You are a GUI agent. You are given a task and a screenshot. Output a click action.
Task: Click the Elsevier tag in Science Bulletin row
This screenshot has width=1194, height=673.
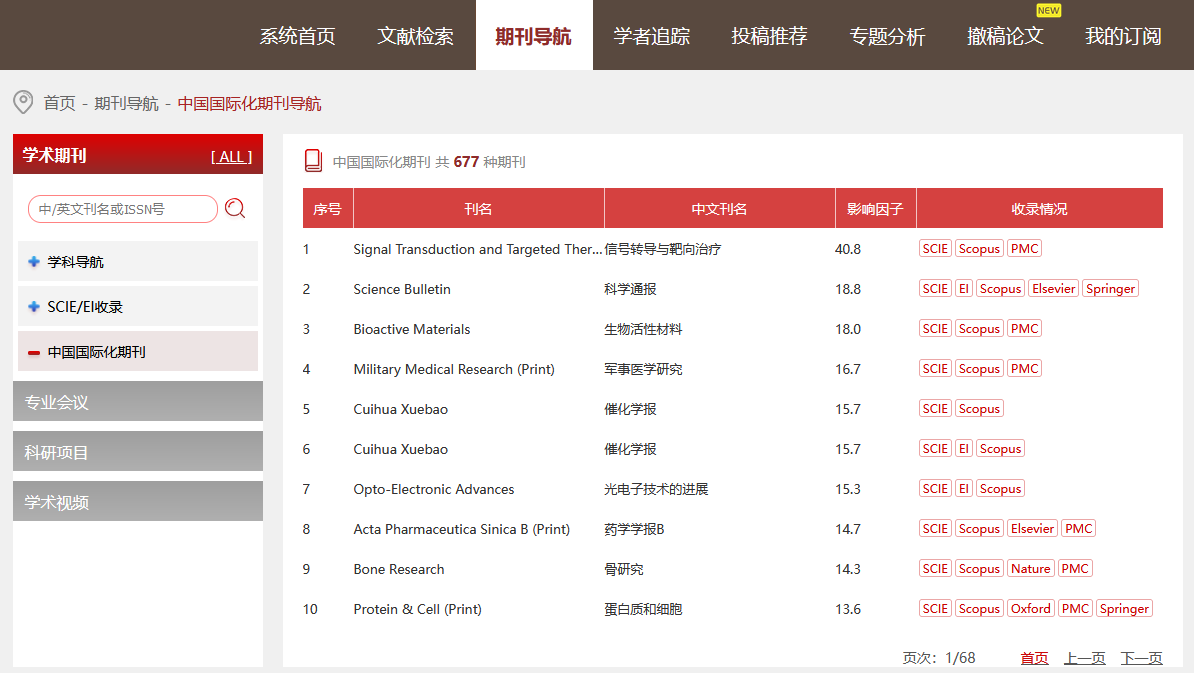tap(1054, 289)
